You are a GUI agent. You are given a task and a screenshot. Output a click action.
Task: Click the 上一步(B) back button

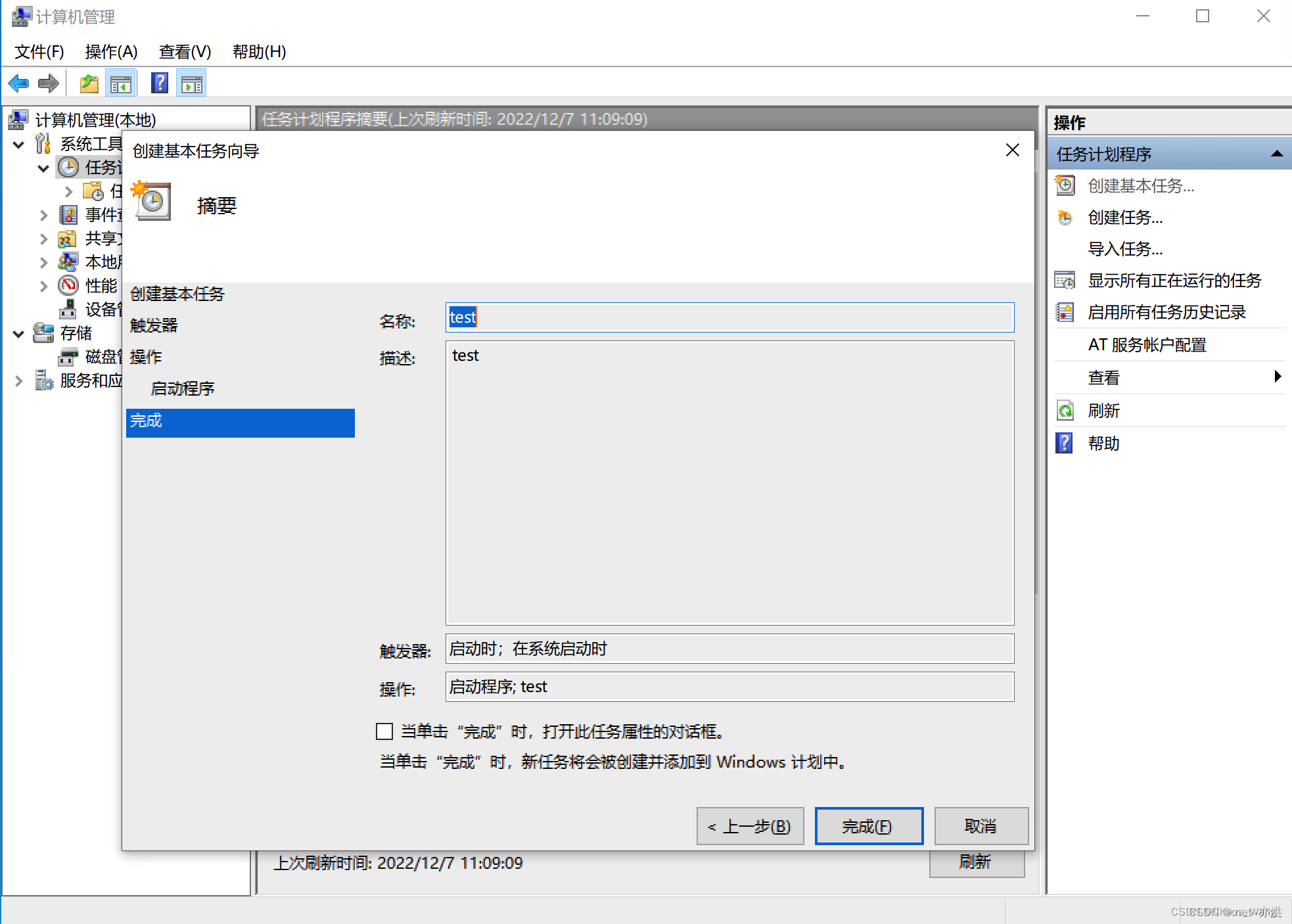[750, 826]
